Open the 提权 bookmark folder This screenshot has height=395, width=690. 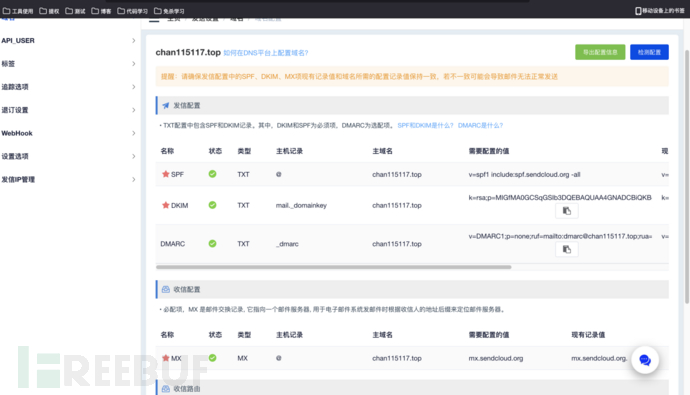49,11
